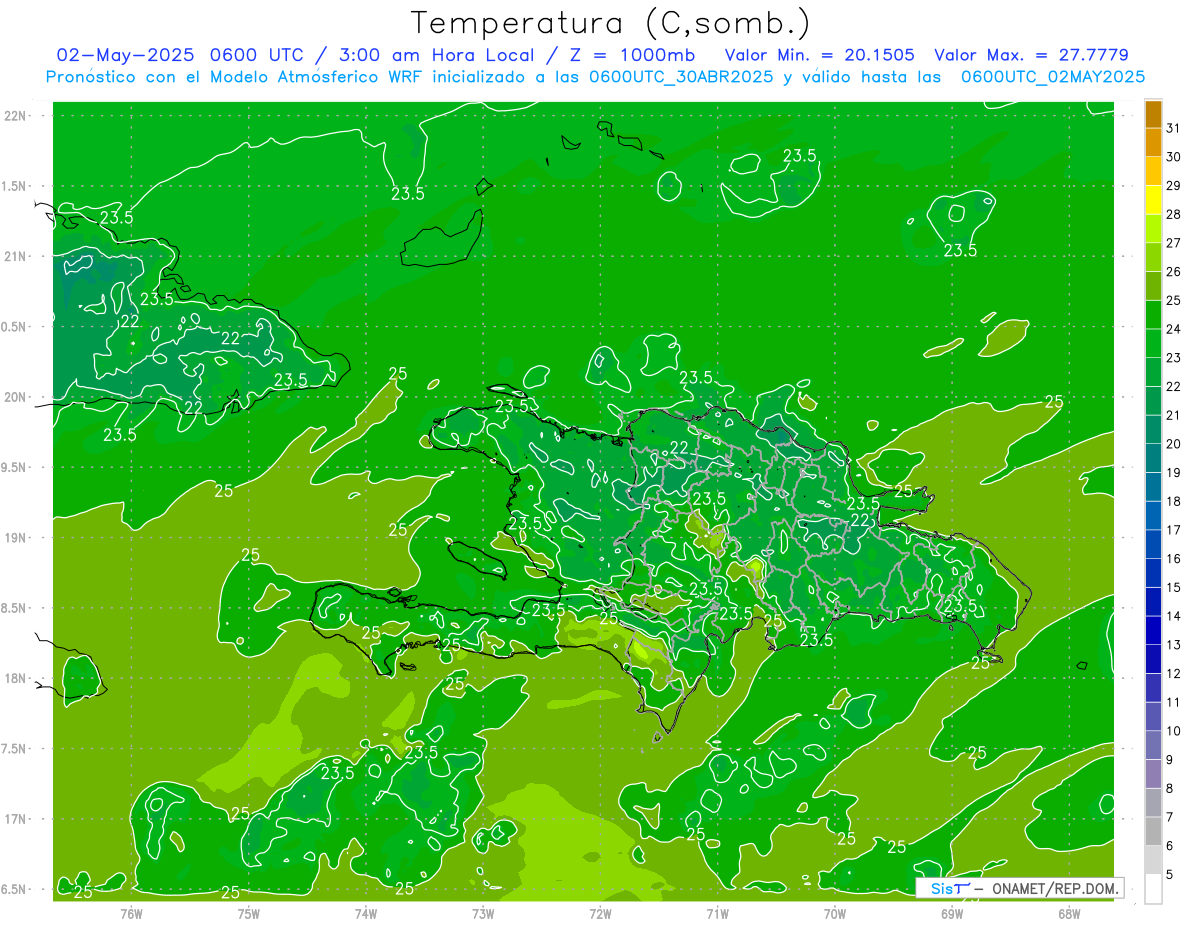Screen dimensions: 1200x927
Task: Click the 'Valor Max. = 27.7779' text
Action: click(1031, 55)
